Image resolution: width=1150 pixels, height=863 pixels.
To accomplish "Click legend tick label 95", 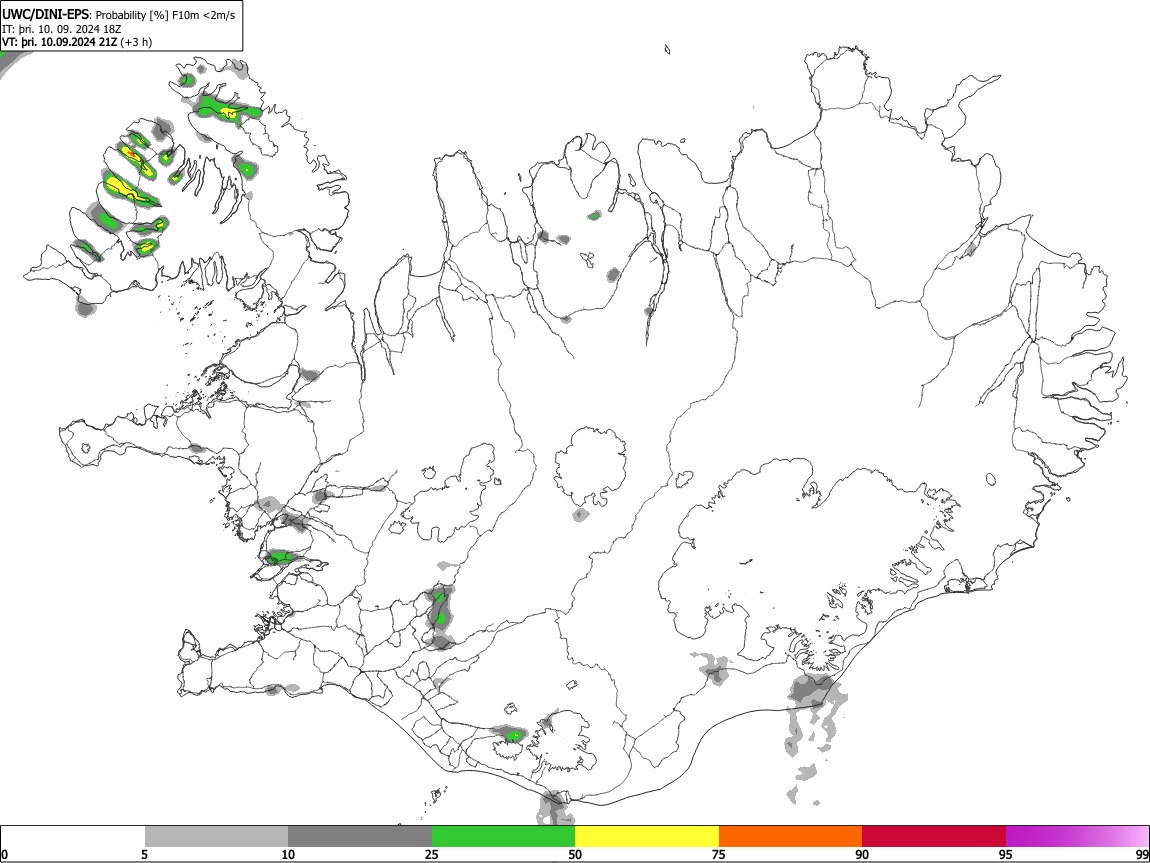I will 1006,855.
